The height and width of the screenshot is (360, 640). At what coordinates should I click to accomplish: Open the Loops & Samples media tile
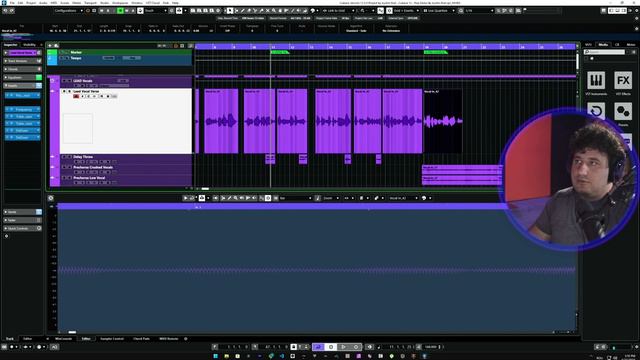pos(596,111)
